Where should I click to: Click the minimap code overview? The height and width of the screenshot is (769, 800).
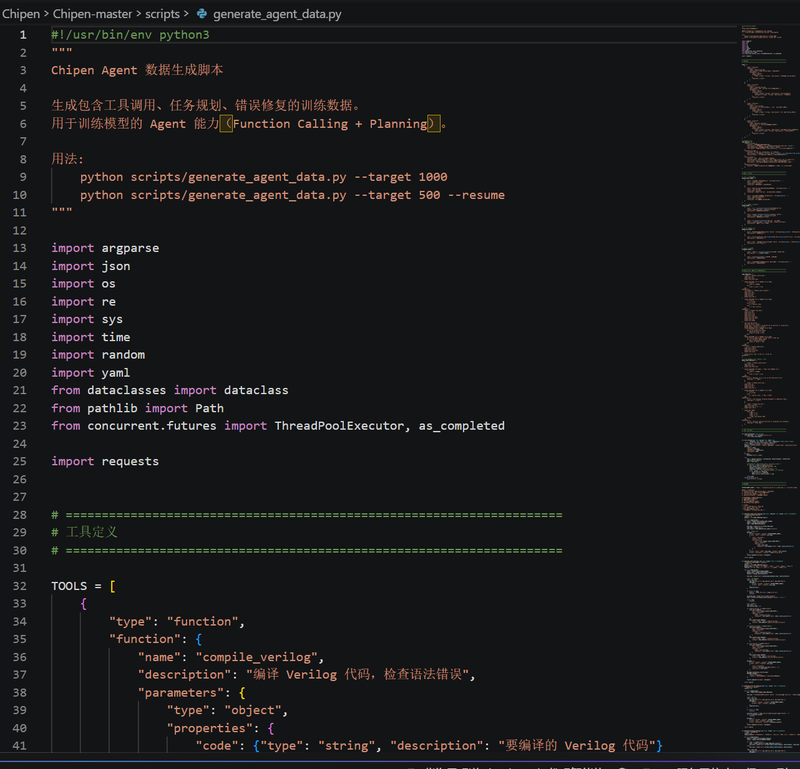pyautogui.click(x=769, y=388)
